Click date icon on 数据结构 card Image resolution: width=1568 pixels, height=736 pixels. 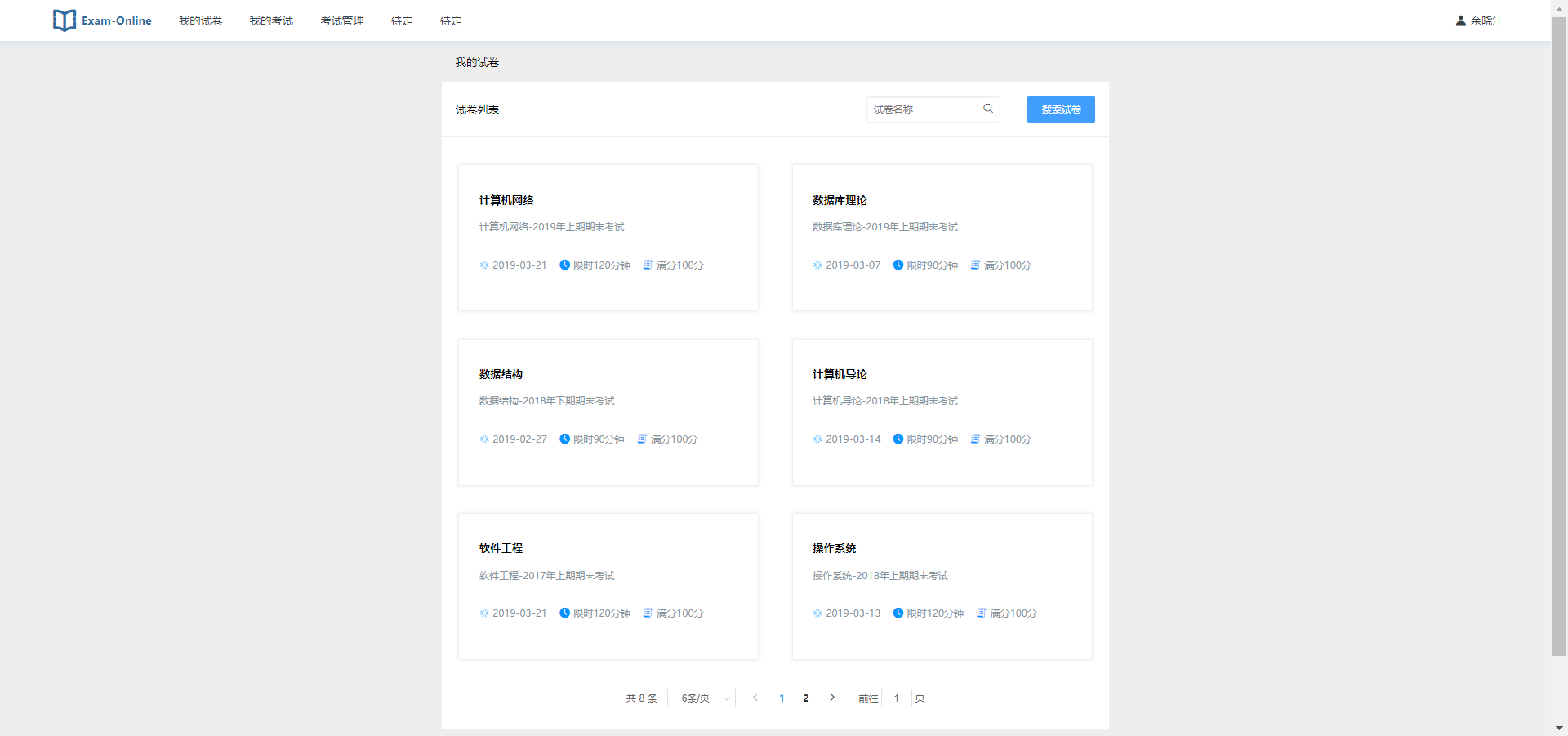(484, 439)
